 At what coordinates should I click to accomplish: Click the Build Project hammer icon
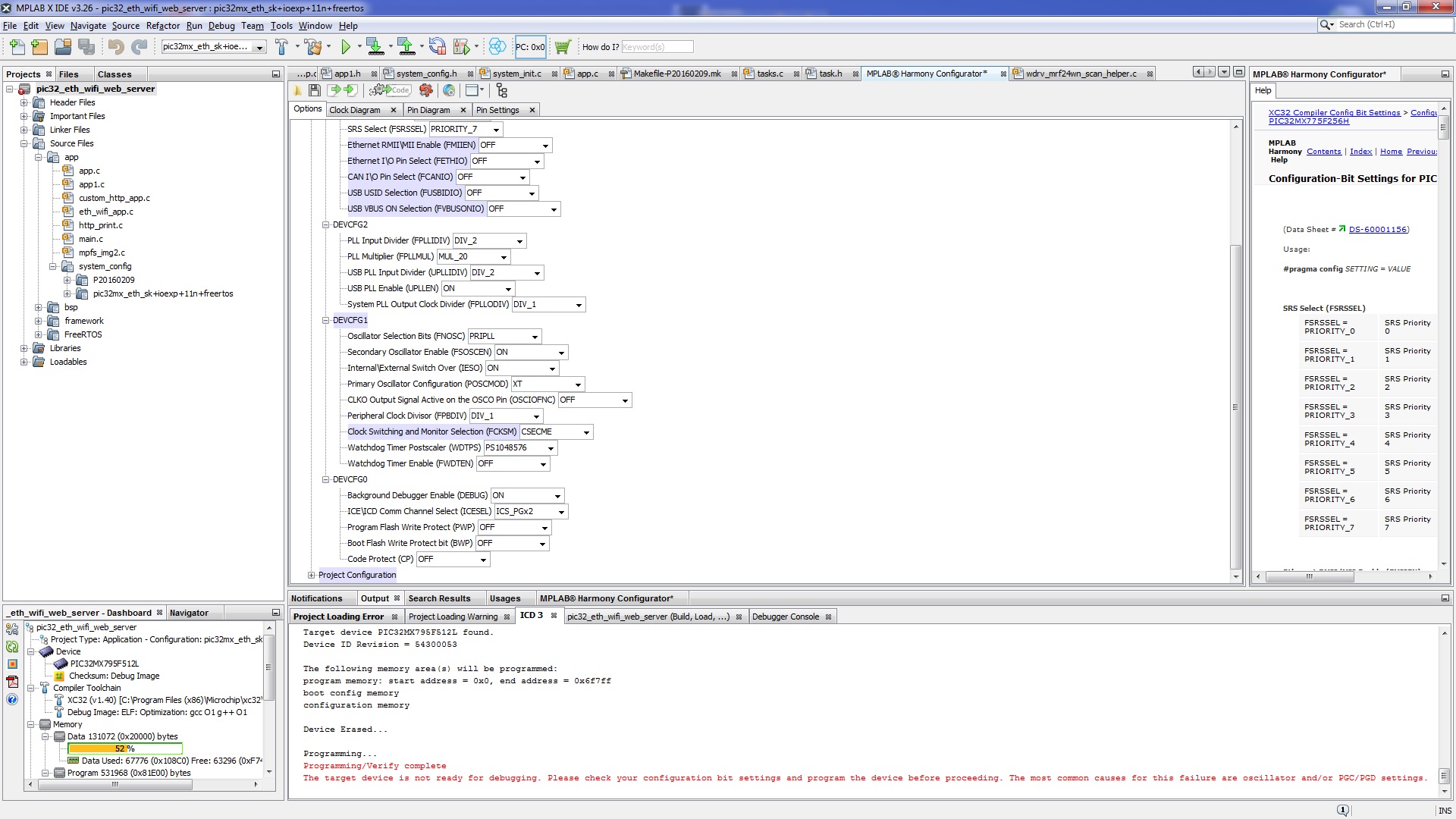point(281,47)
